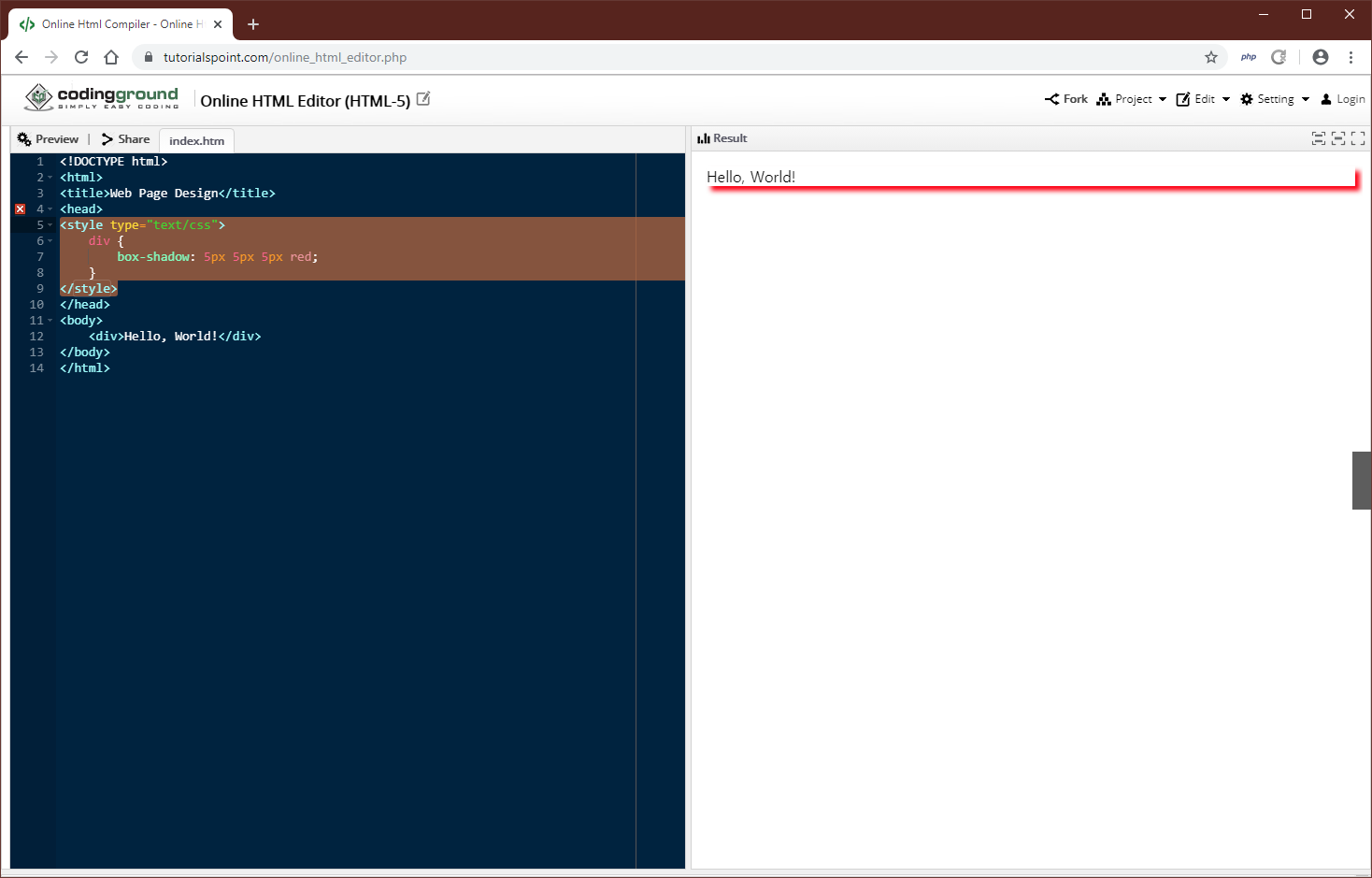The image size is (1372, 878).
Task: Click the Preview button
Action: (48, 139)
